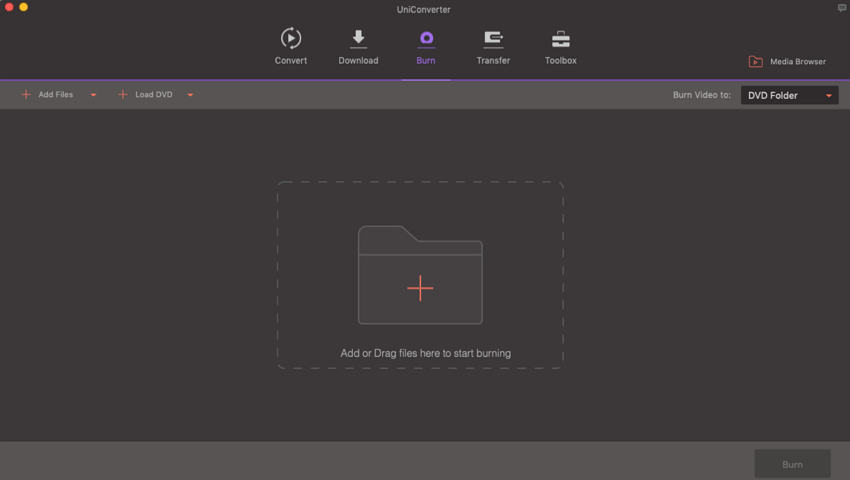Open the Toolbox tab

click(x=561, y=47)
